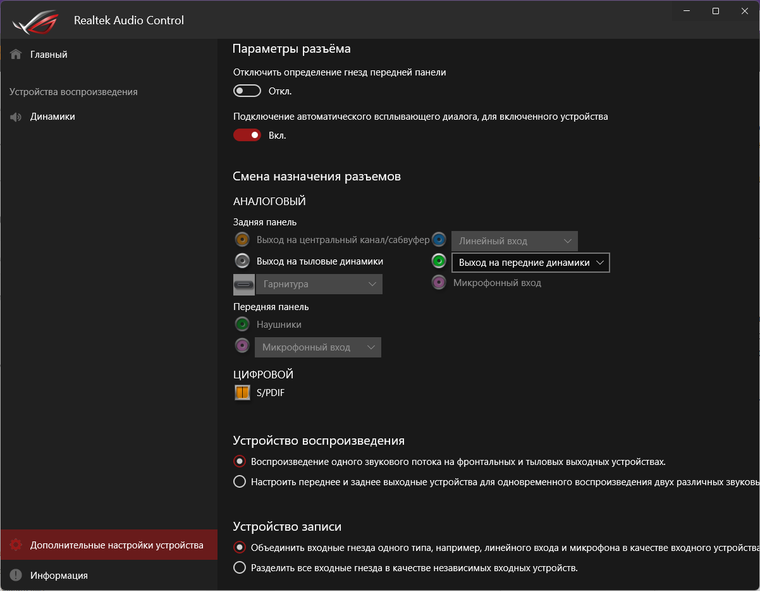Click the information exclamation icon
This screenshot has width=760, height=591.
[x=16, y=575]
